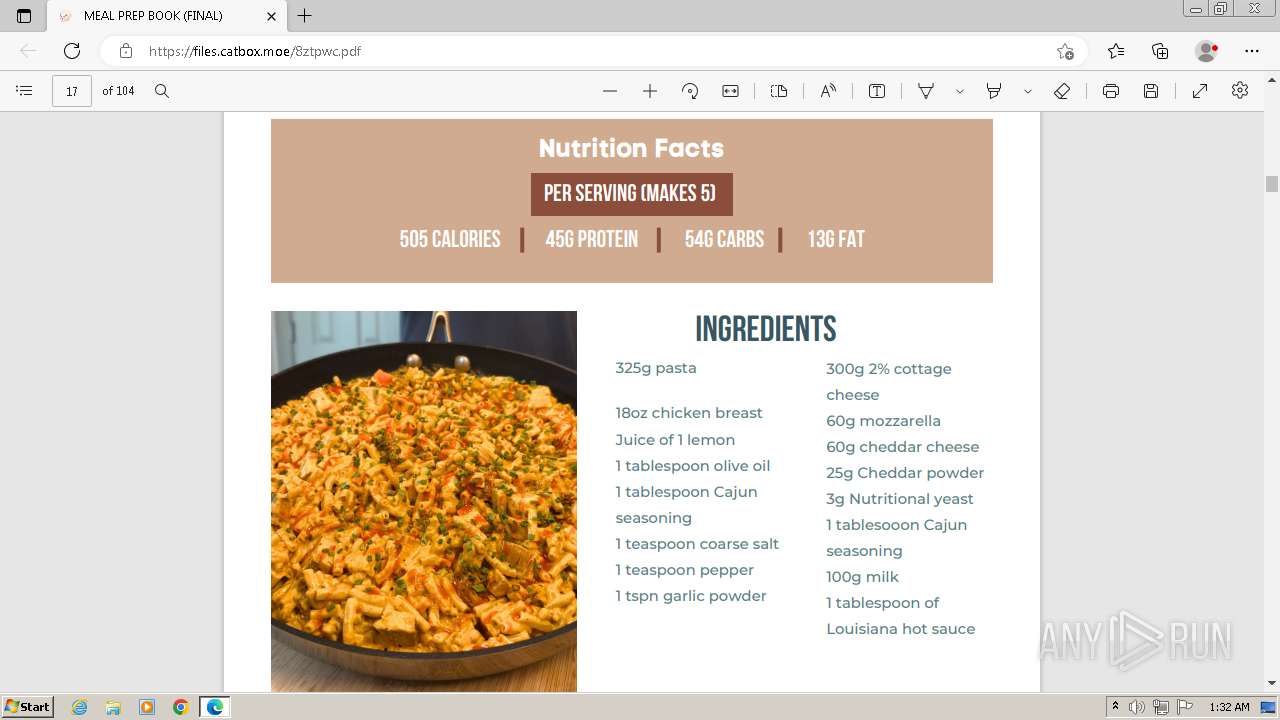Viewport: 1280px width, 720px height.
Task: Click the taskbar clock 1:32 AM
Action: click(1229, 707)
